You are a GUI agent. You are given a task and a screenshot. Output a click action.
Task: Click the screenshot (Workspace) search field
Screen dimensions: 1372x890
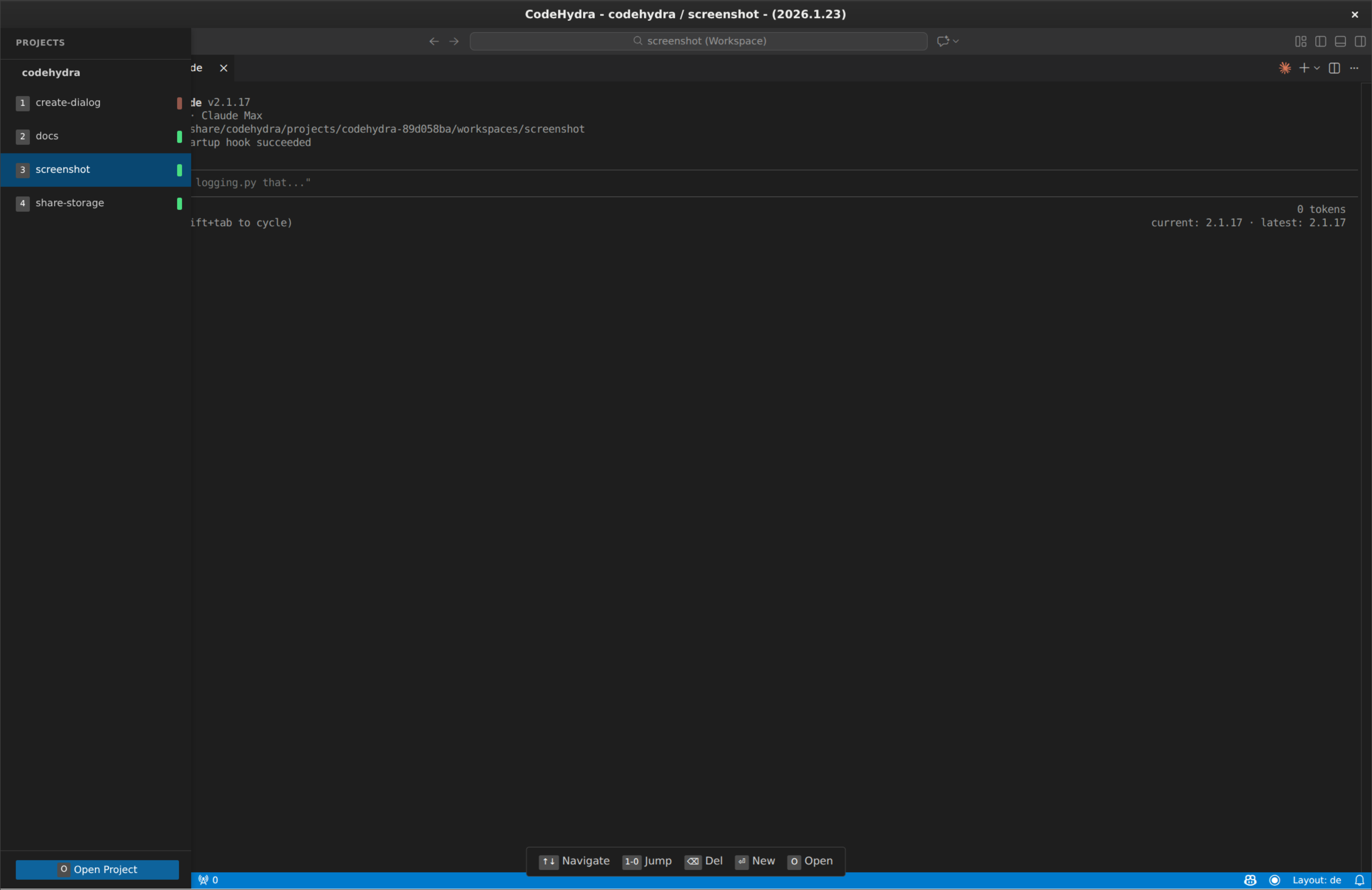tap(698, 41)
